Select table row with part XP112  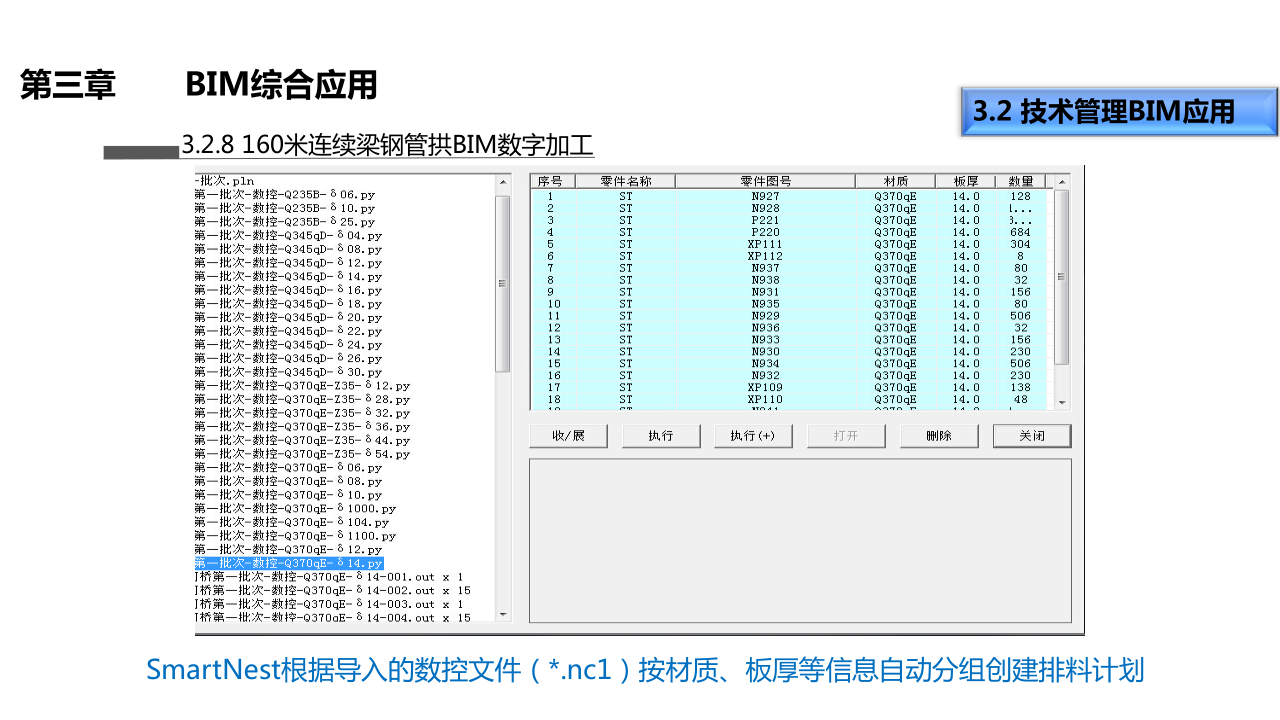pyautogui.click(x=788, y=257)
